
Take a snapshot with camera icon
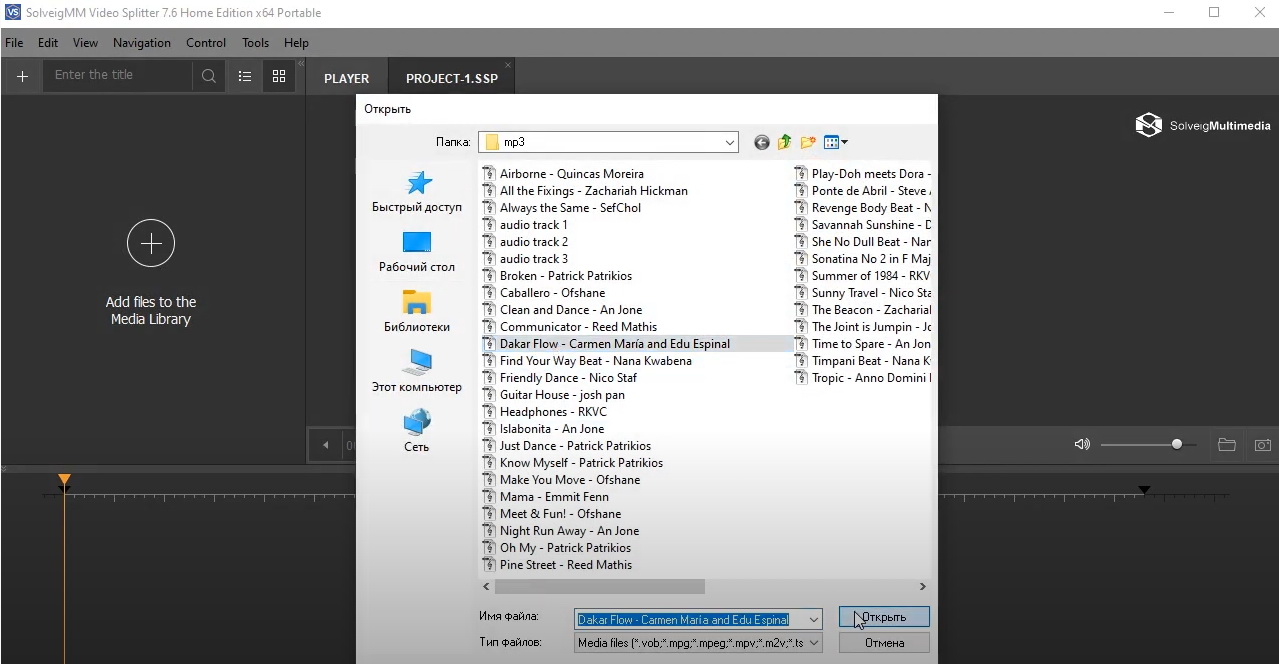[1263, 445]
